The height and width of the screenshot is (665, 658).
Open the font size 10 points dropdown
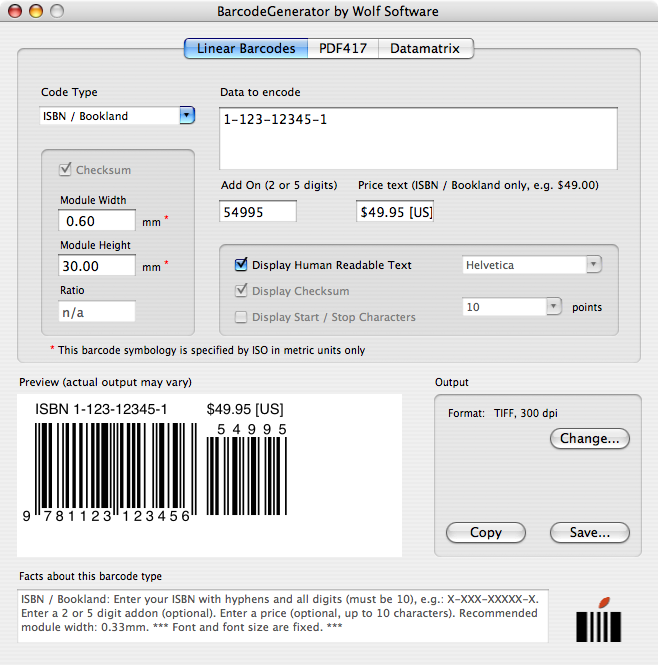pos(512,307)
